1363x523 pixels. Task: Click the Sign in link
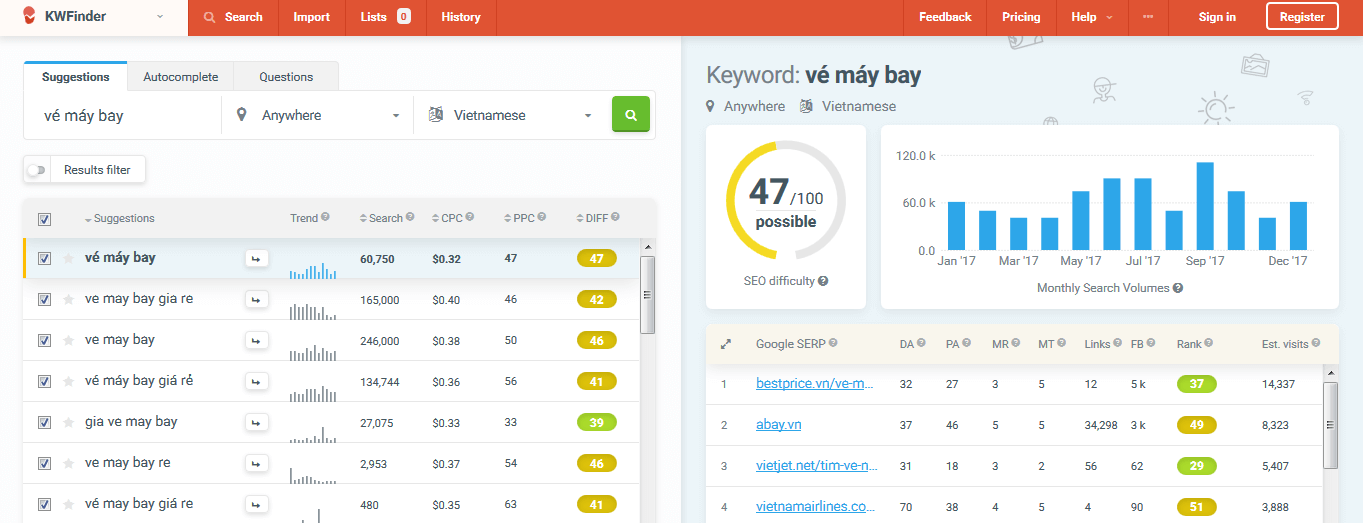[x=1217, y=17]
